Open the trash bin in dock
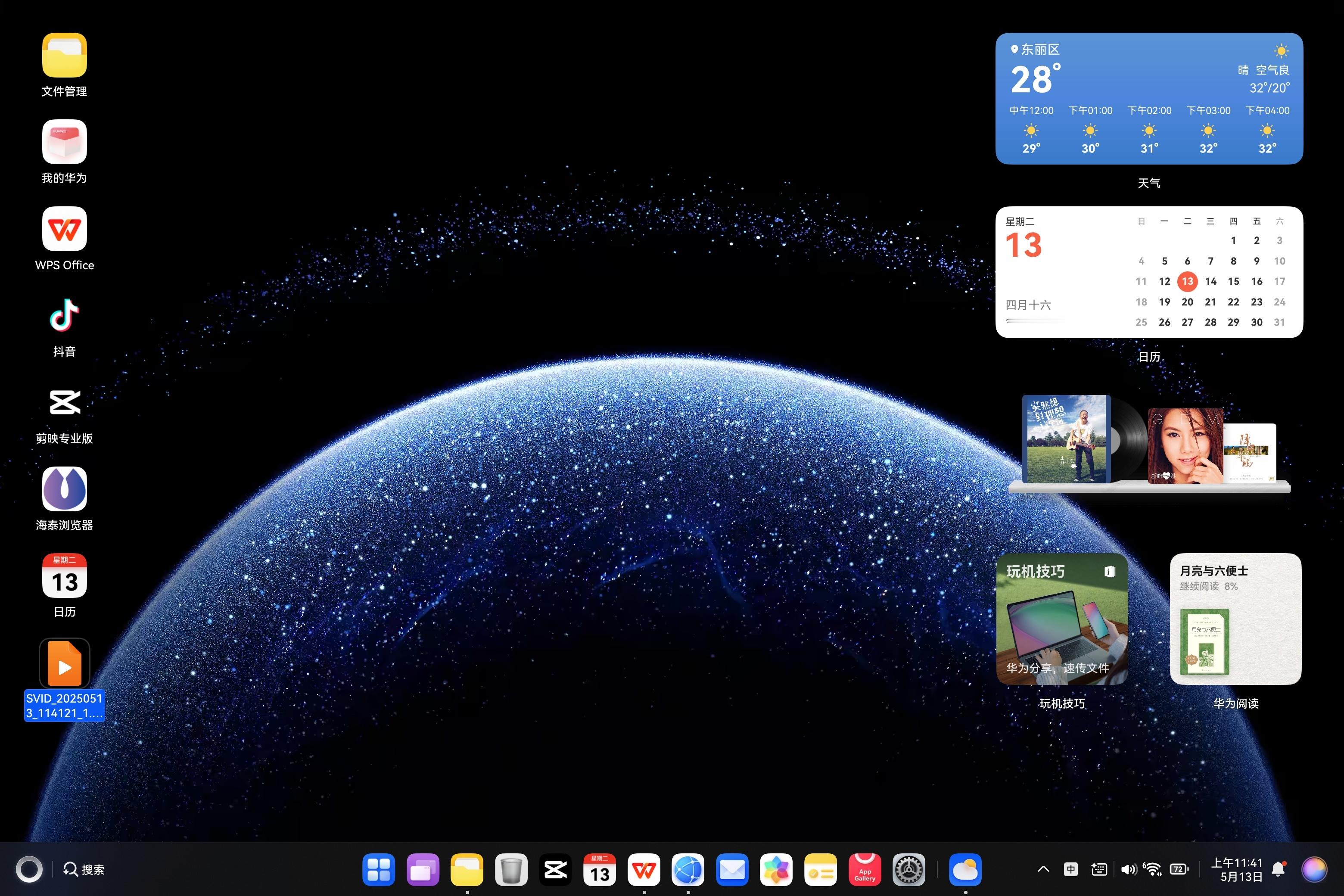The width and height of the screenshot is (1344, 896). click(511, 870)
